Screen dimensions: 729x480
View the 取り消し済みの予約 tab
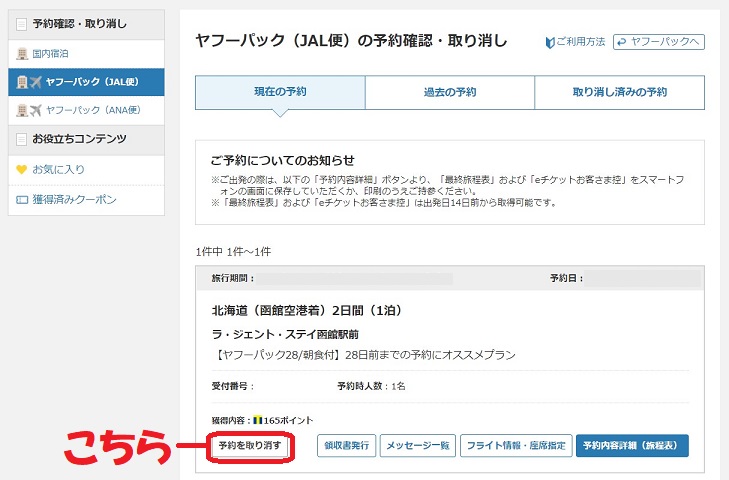pyautogui.click(x=619, y=92)
